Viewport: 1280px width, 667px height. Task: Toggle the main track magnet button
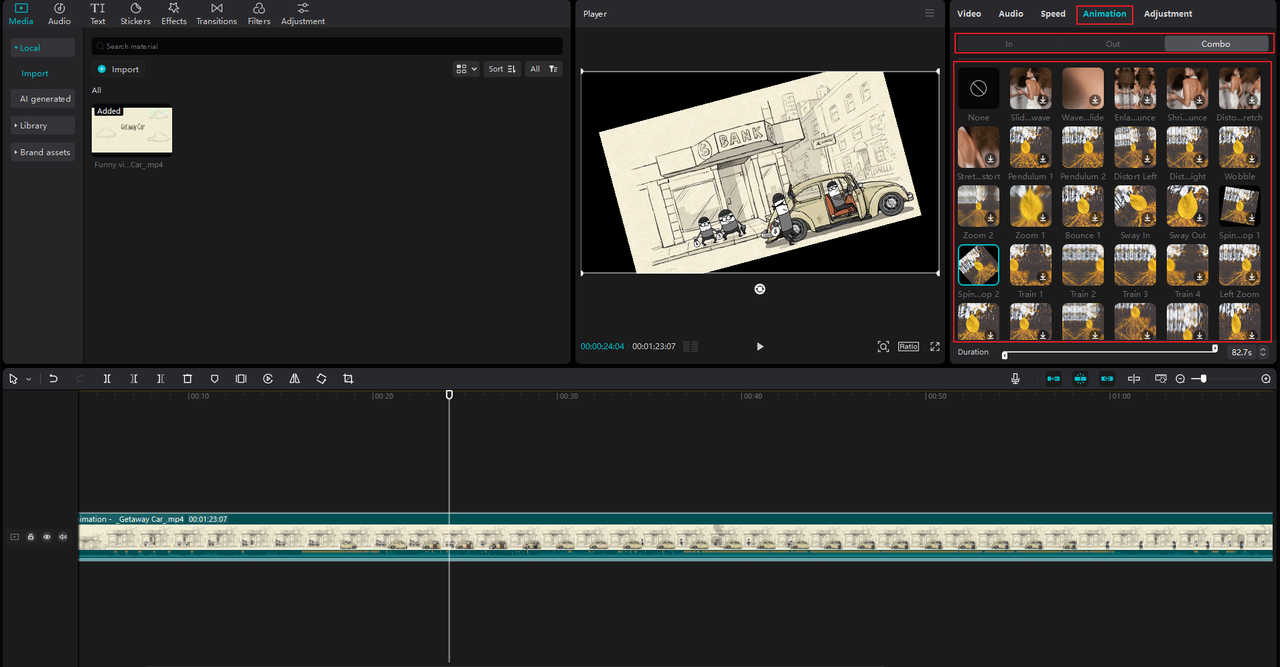click(x=1053, y=379)
